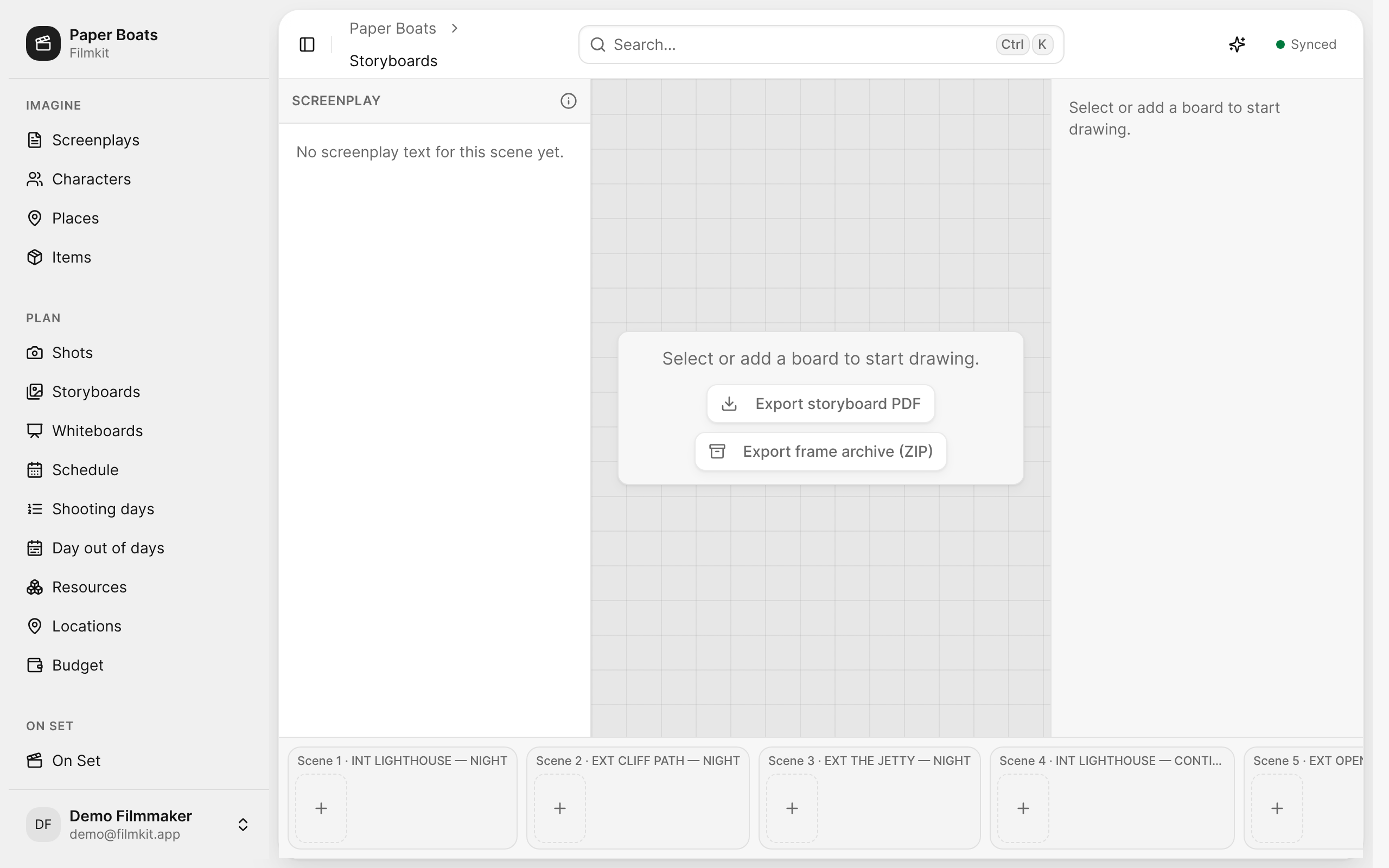Screen dimensions: 1389x868
Task: Click the Whiteboards presentation icon
Action: tap(34, 431)
